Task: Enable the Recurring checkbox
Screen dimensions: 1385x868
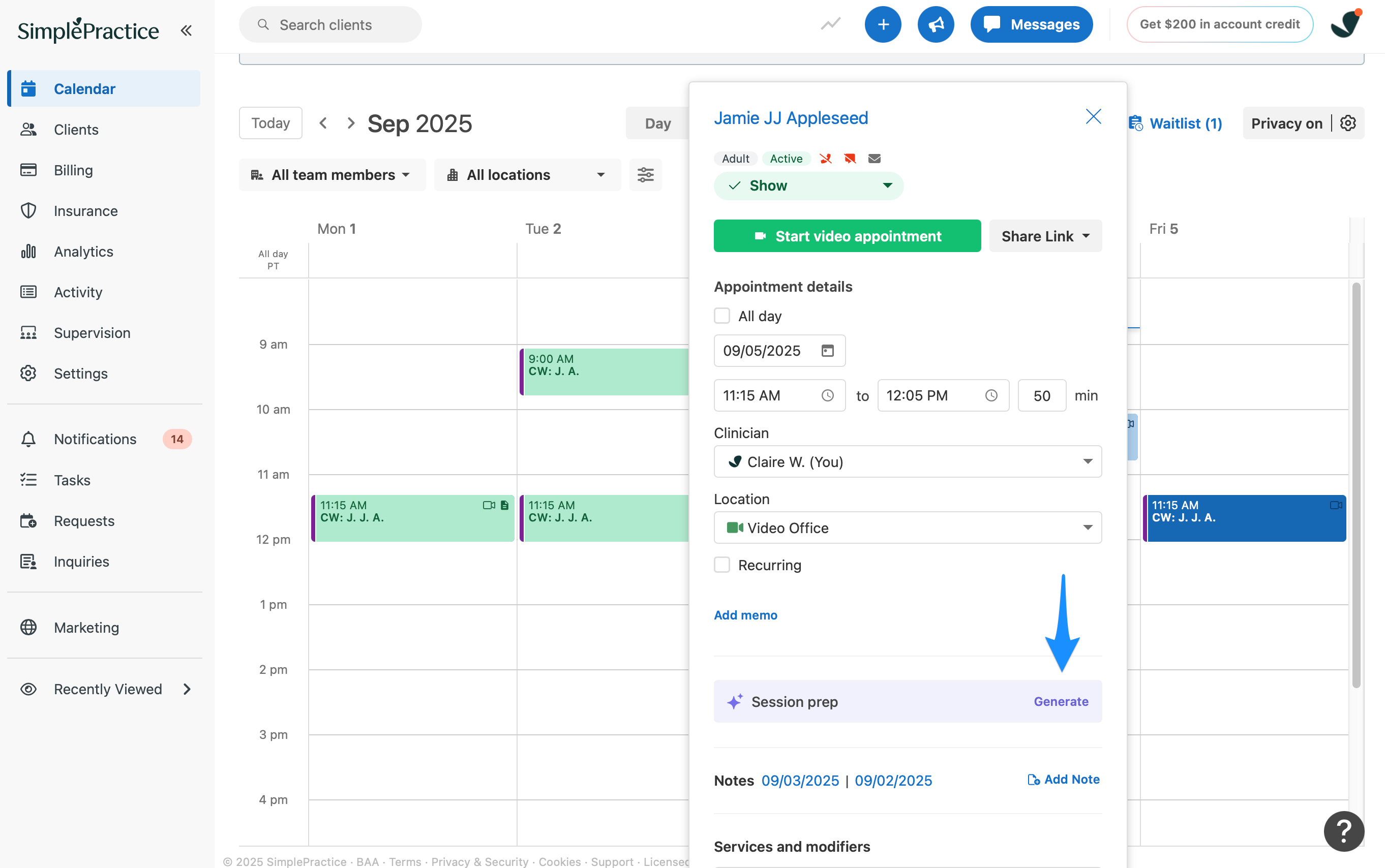Action: pyautogui.click(x=722, y=565)
